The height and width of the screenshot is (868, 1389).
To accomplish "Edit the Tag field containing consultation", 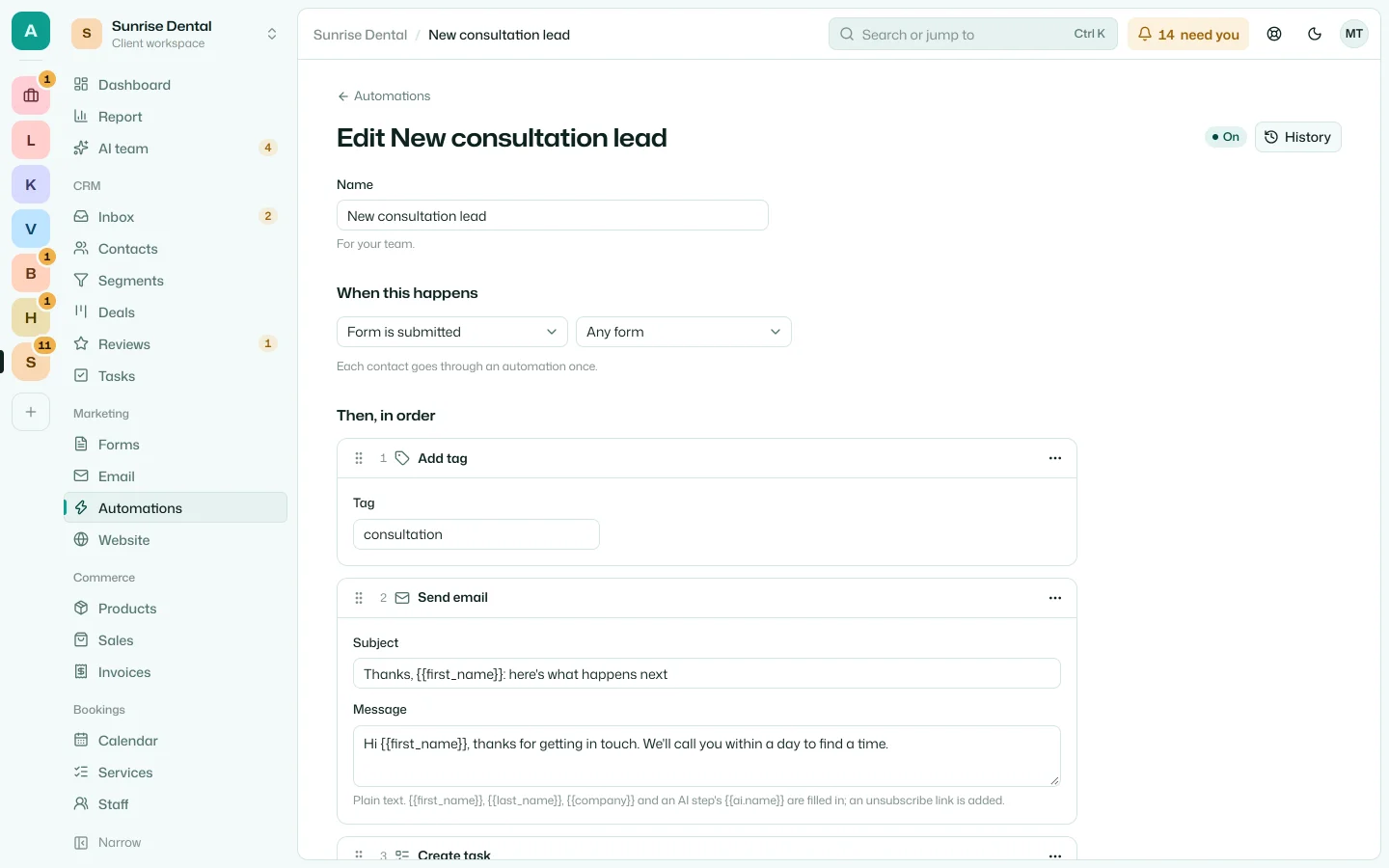I will [x=477, y=534].
